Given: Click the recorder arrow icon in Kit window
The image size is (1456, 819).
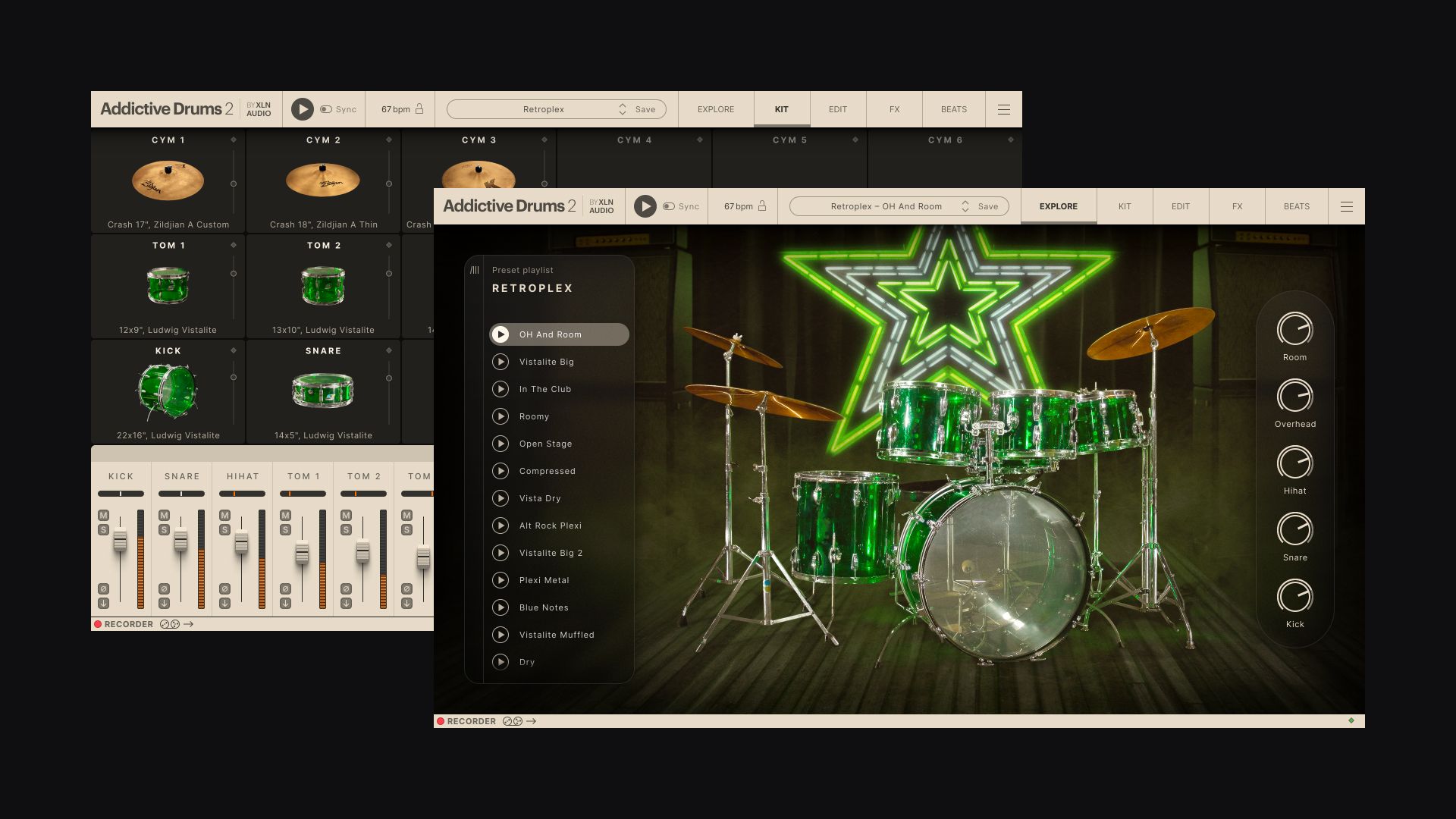Looking at the screenshot, I should point(189,624).
